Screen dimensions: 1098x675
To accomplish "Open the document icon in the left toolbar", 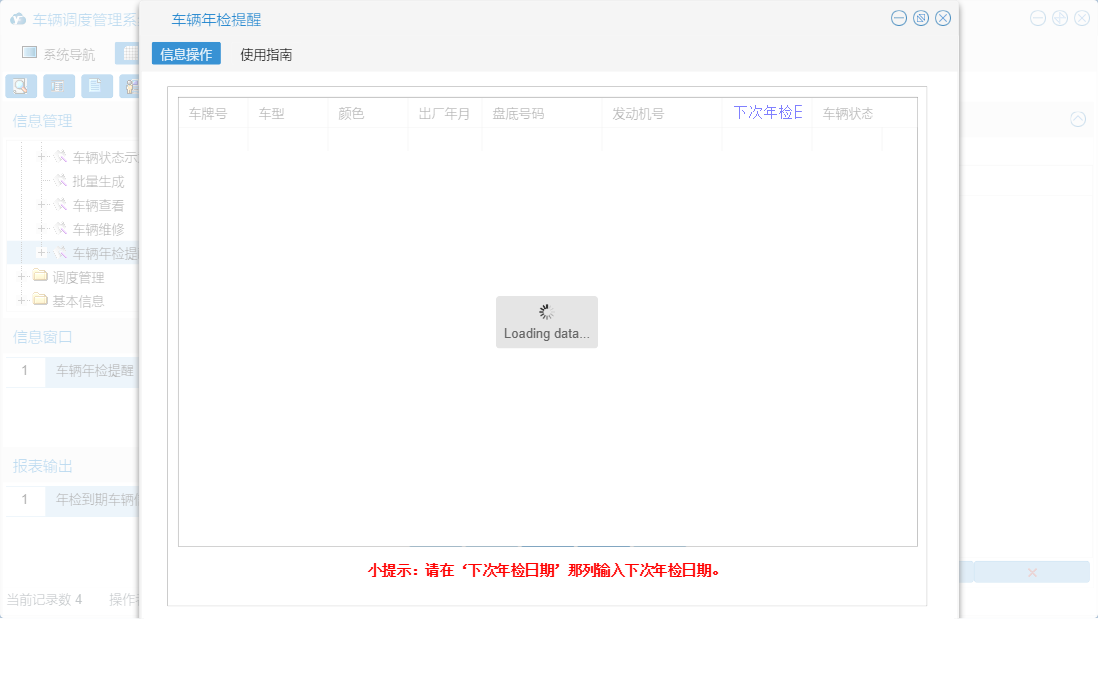I will coord(95,86).
